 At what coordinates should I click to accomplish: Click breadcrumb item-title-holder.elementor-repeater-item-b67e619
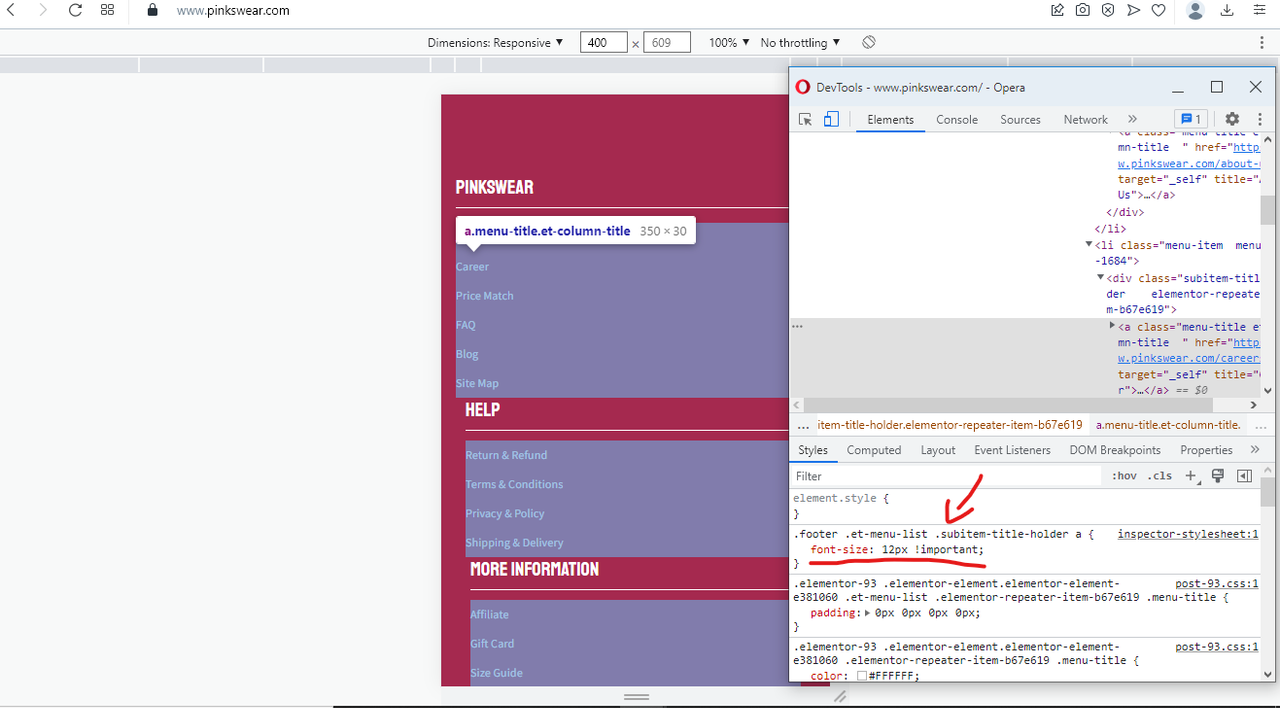click(x=950, y=425)
